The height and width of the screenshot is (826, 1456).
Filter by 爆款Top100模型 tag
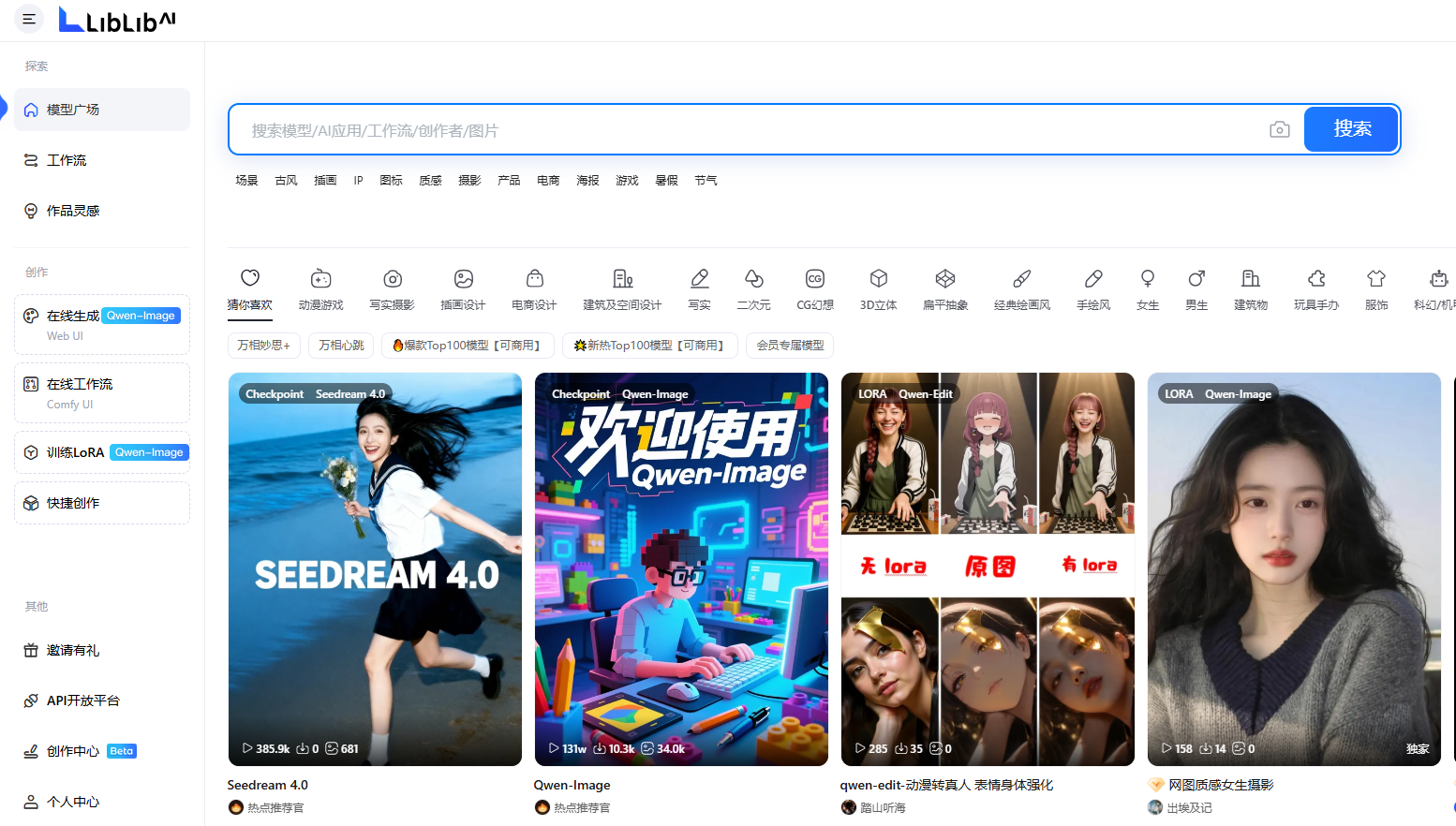tap(468, 346)
